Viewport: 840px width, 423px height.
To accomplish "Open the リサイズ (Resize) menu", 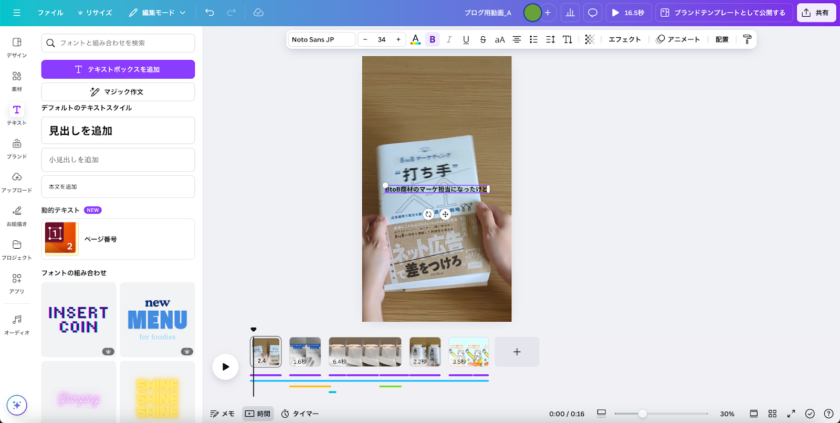I will (x=94, y=13).
